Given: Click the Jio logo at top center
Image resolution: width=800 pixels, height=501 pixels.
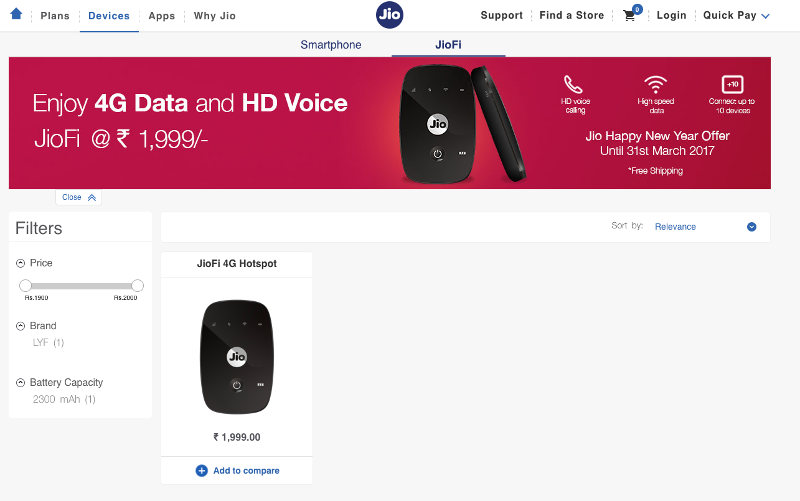Looking at the screenshot, I should pyautogui.click(x=389, y=15).
